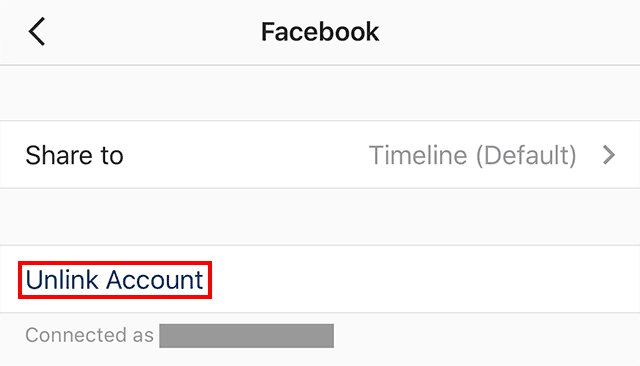Viewport: 640px width, 366px height.
Task: Go back using the header arrow
Action: coord(36,31)
